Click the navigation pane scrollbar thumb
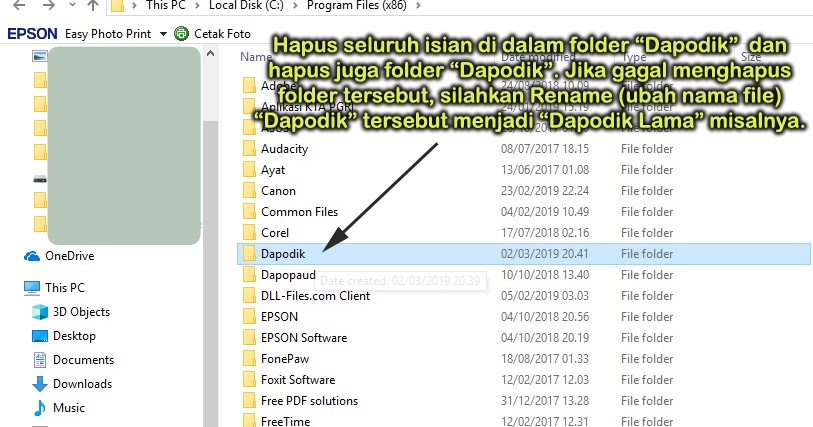 tap(211, 274)
